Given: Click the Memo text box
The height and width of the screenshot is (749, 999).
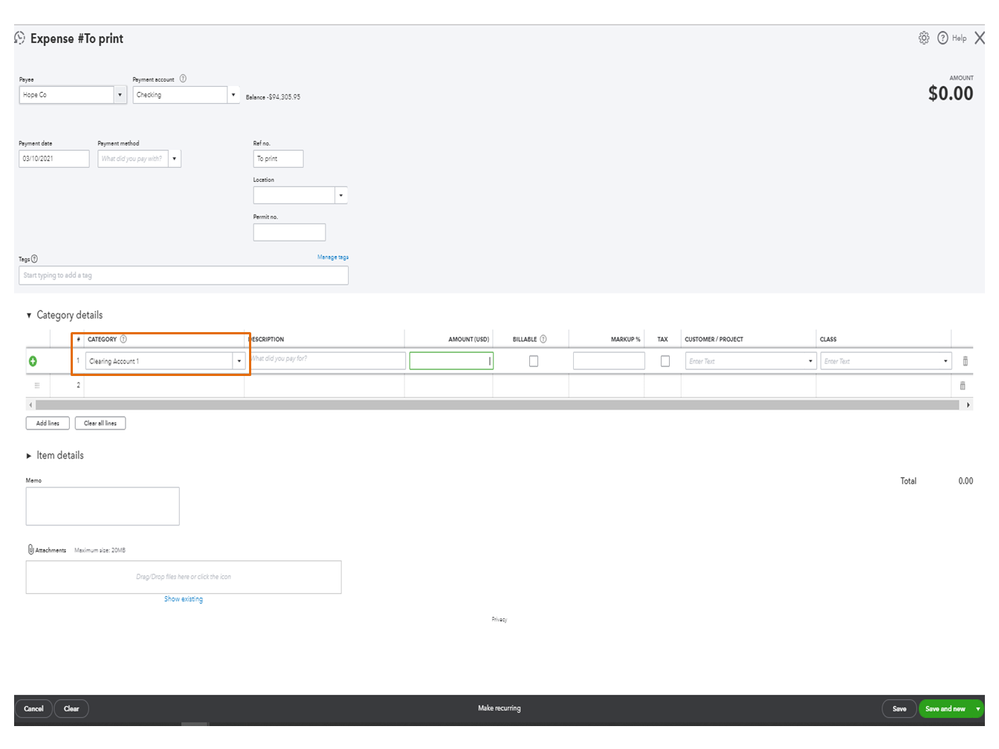Looking at the screenshot, I should pos(103,506).
